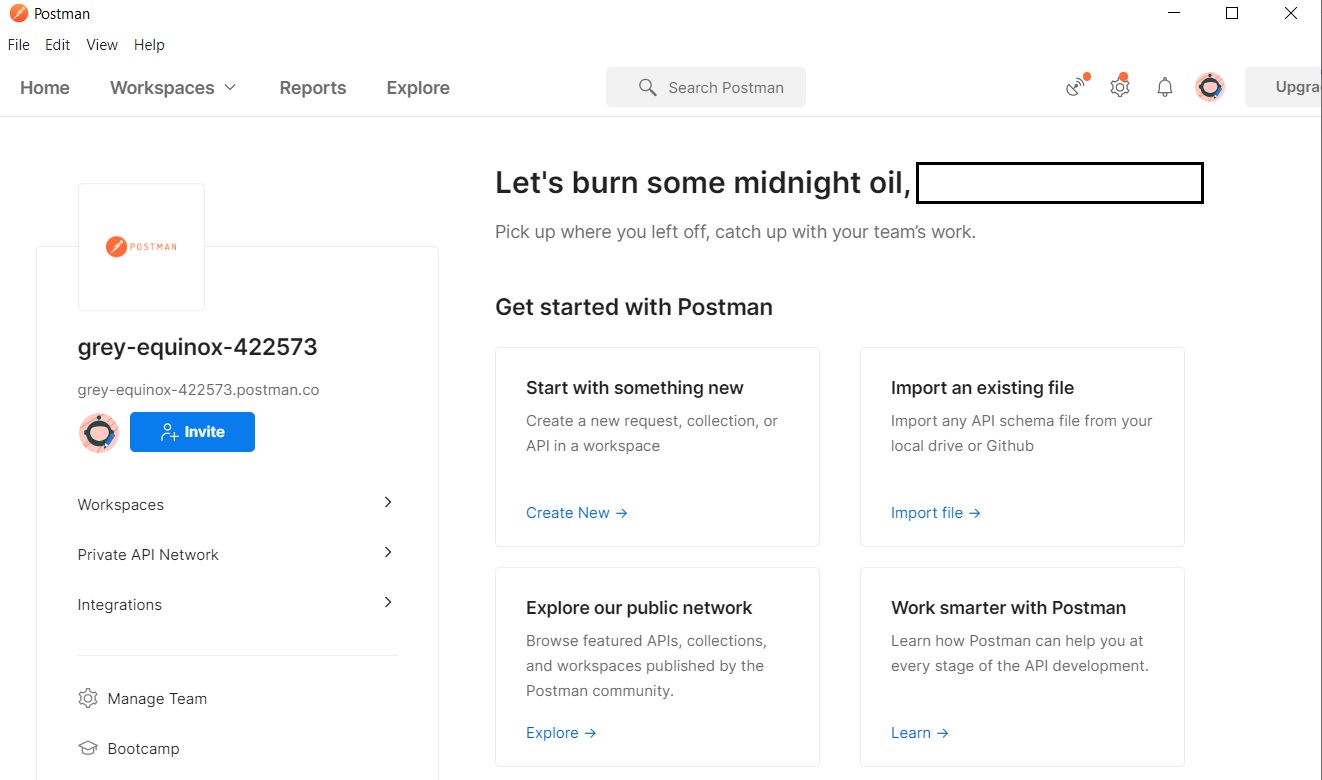This screenshot has height=780, width=1322.
Task: Close the Postman window
Action: click(1291, 14)
